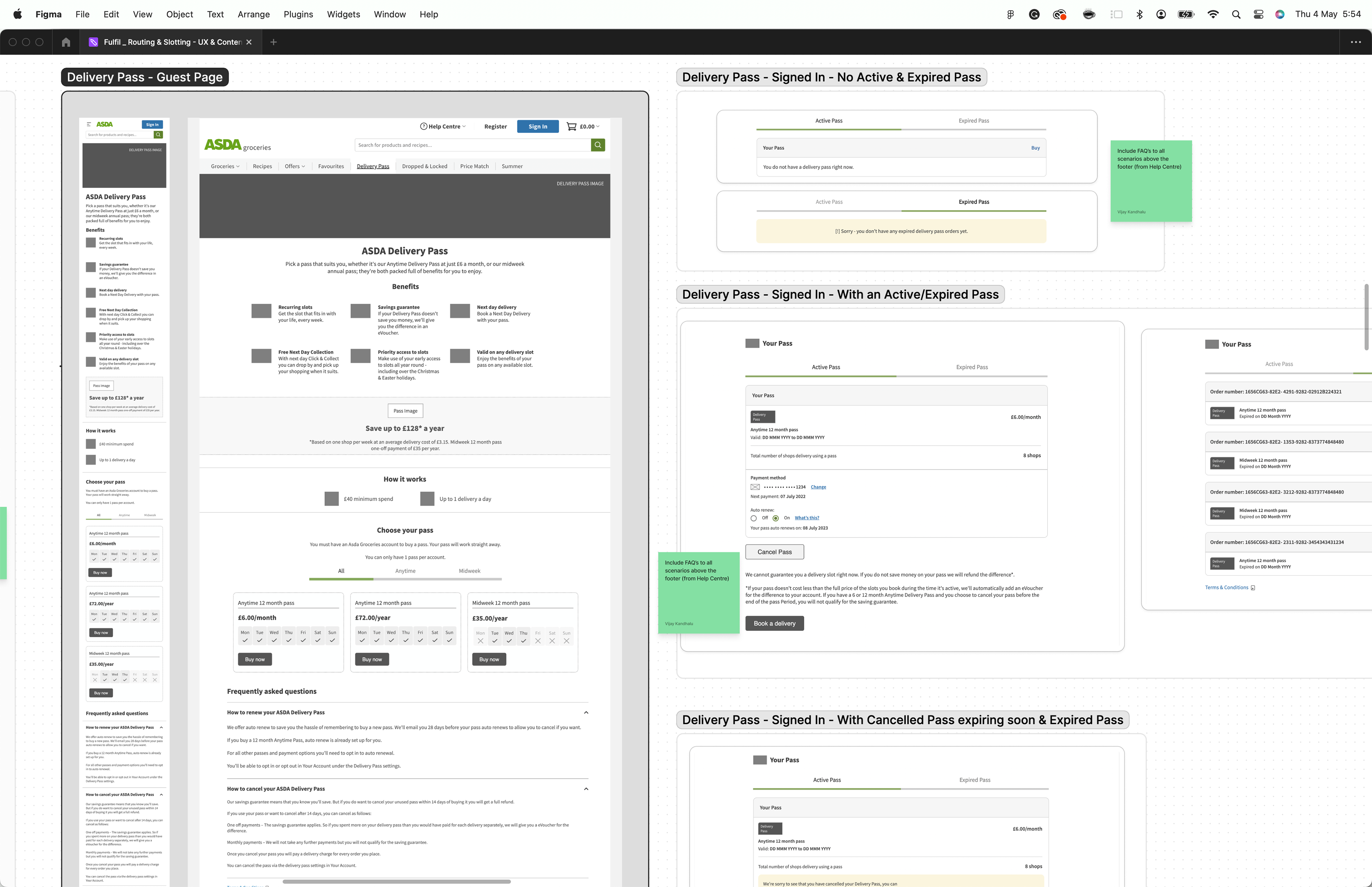This screenshot has height=887, width=1372.
Task: Click the Cancel Pass button
Action: pyautogui.click(x=774, y=552)
